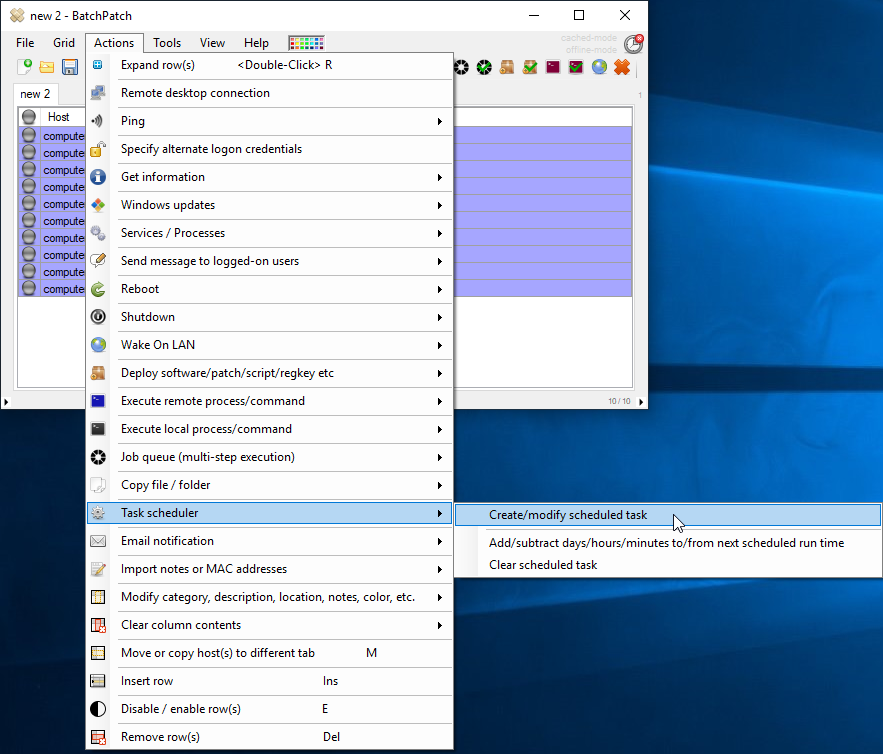883x754 pixels.
Task: Click the toolbar job queue wheel icon with green checkmark
Action: point(484,68)
